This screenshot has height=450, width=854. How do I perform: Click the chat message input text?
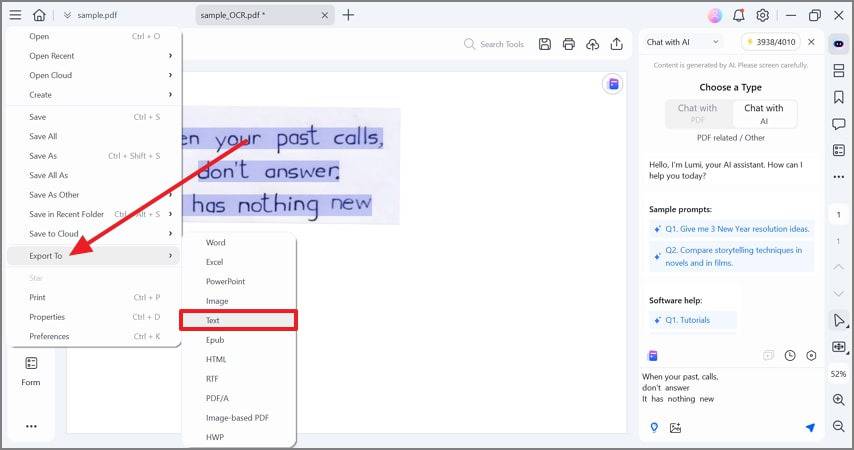(680, 388)
